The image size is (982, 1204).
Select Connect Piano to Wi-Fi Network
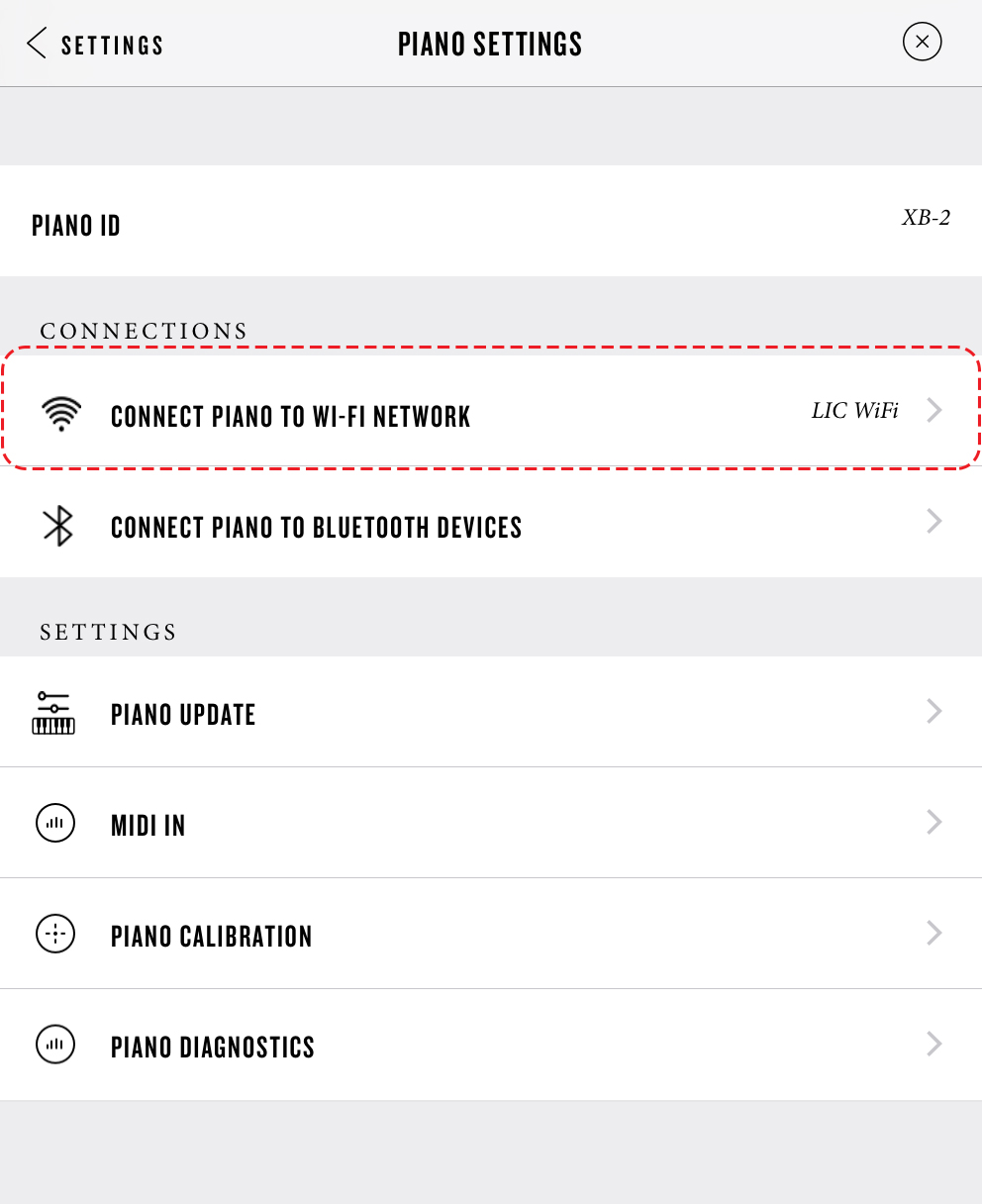click(x=290, y=417)
